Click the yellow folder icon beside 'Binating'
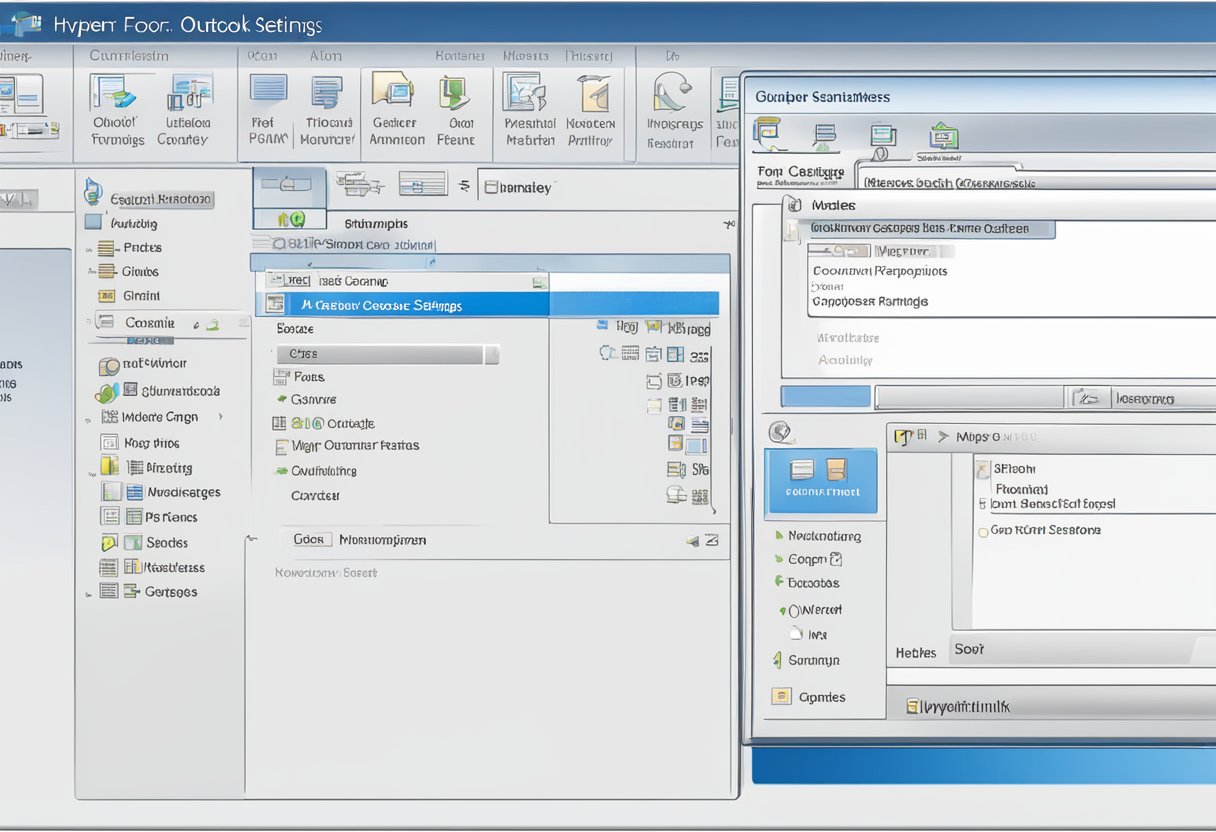 coord(109,466)
